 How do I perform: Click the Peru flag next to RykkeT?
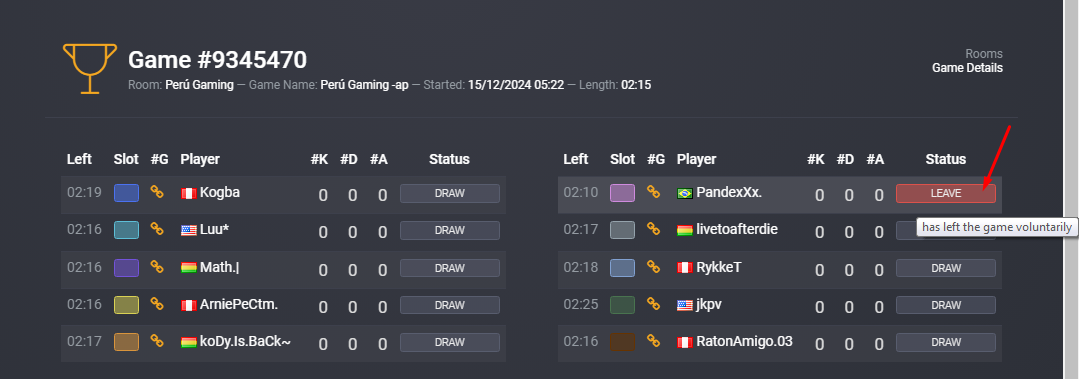[685, 268]
